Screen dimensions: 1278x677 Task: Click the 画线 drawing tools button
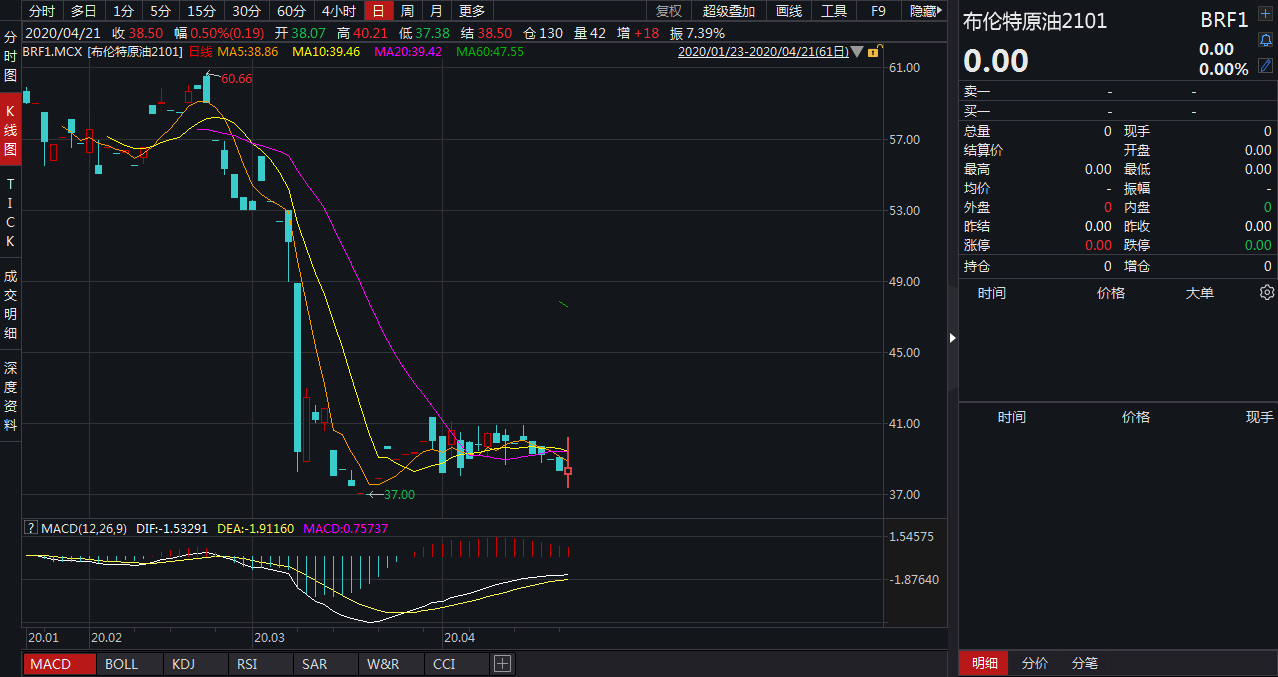tap(789, 11)
